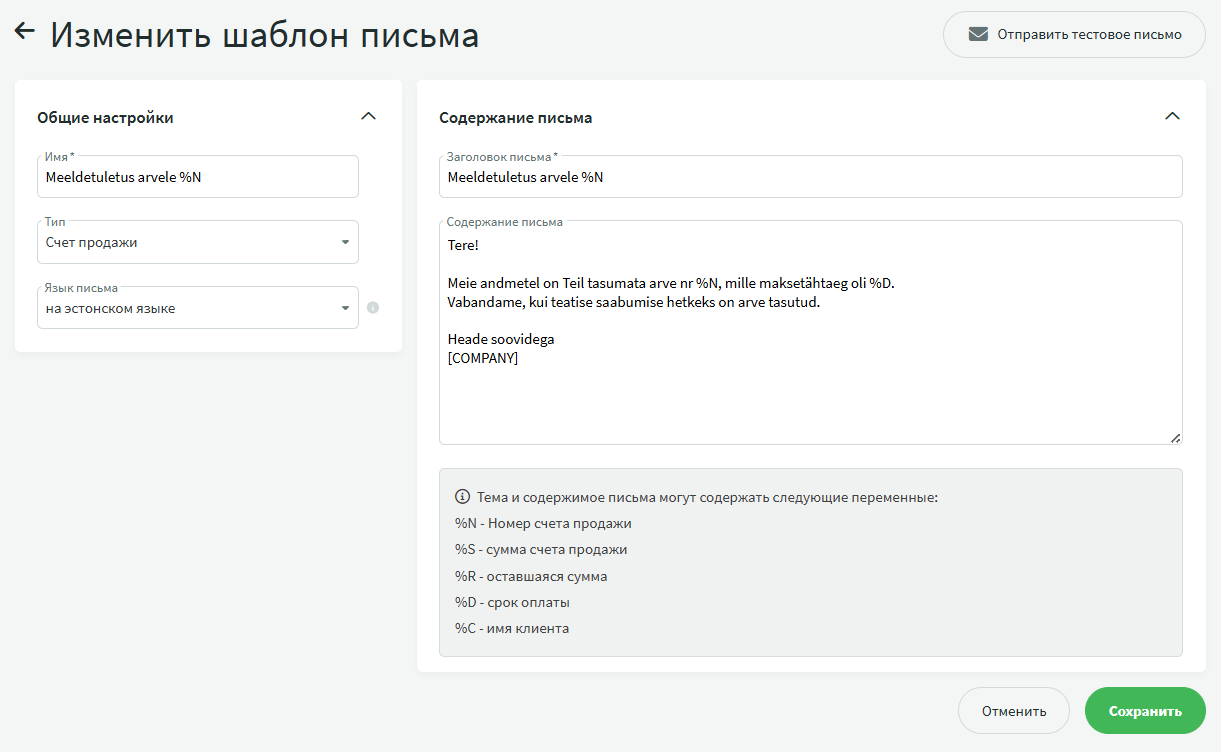Click the envelope icon for test email
The width and height of the screenshot is (1221, 752).
click(x=978, y=34)
